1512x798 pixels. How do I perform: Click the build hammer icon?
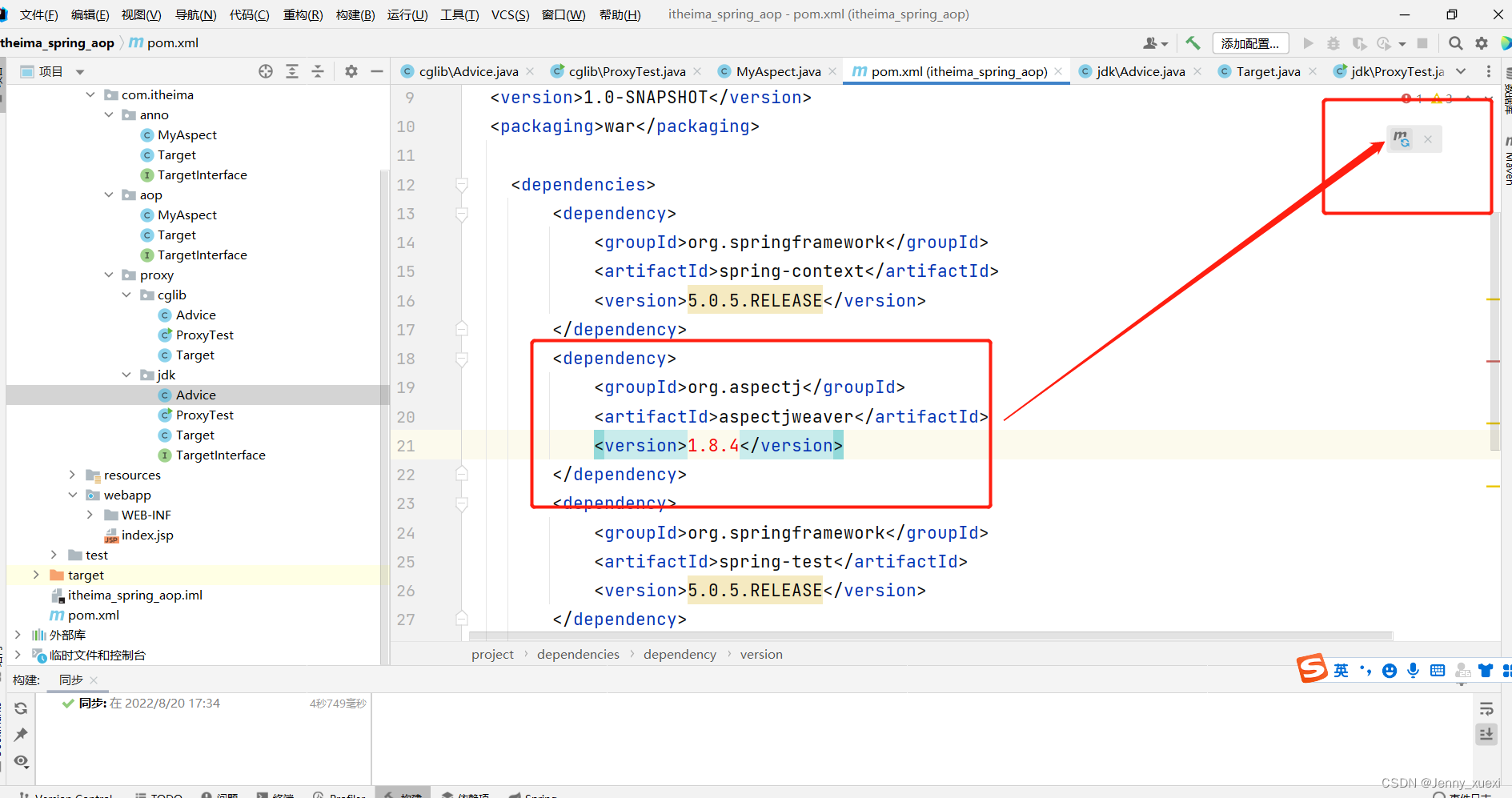[1193, 43]
